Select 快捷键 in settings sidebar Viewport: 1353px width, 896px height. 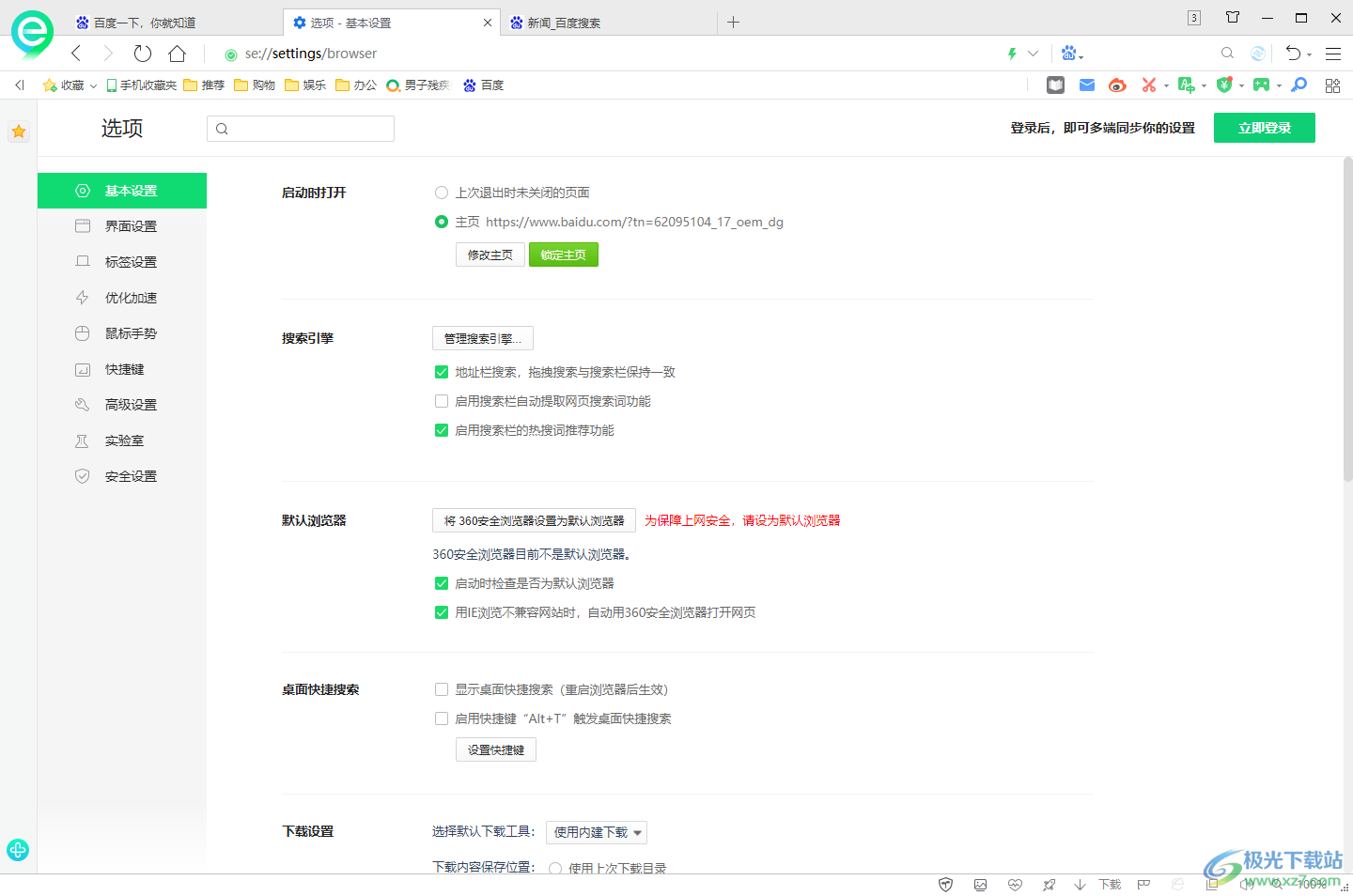point(122,369)
